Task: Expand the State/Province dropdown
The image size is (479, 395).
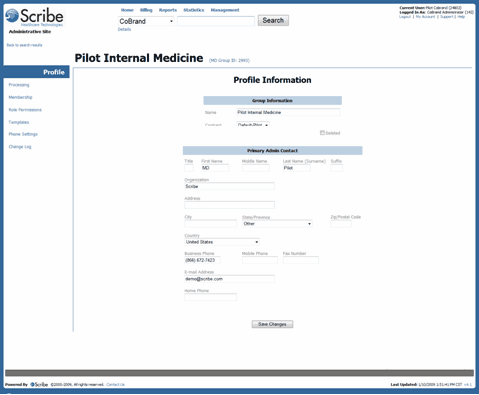Action: coord(277,224)
